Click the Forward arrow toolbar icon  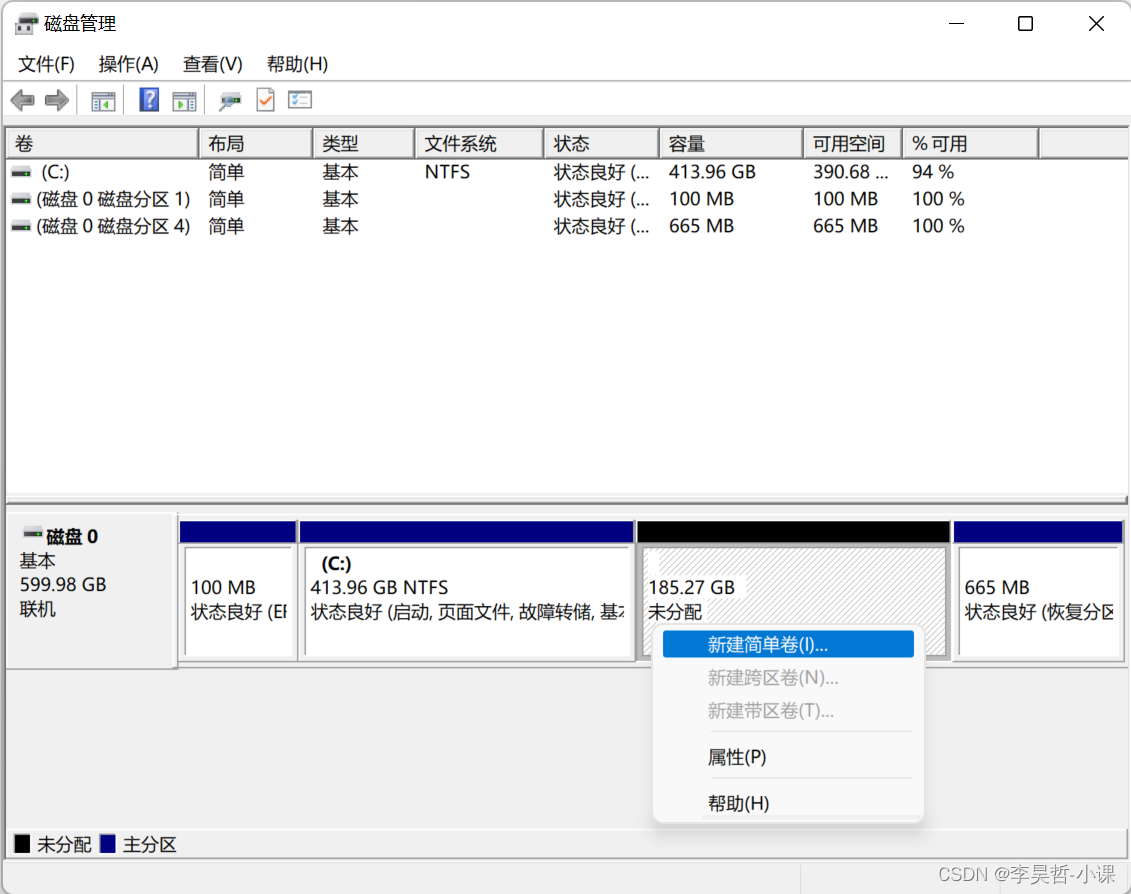(57, 100)
